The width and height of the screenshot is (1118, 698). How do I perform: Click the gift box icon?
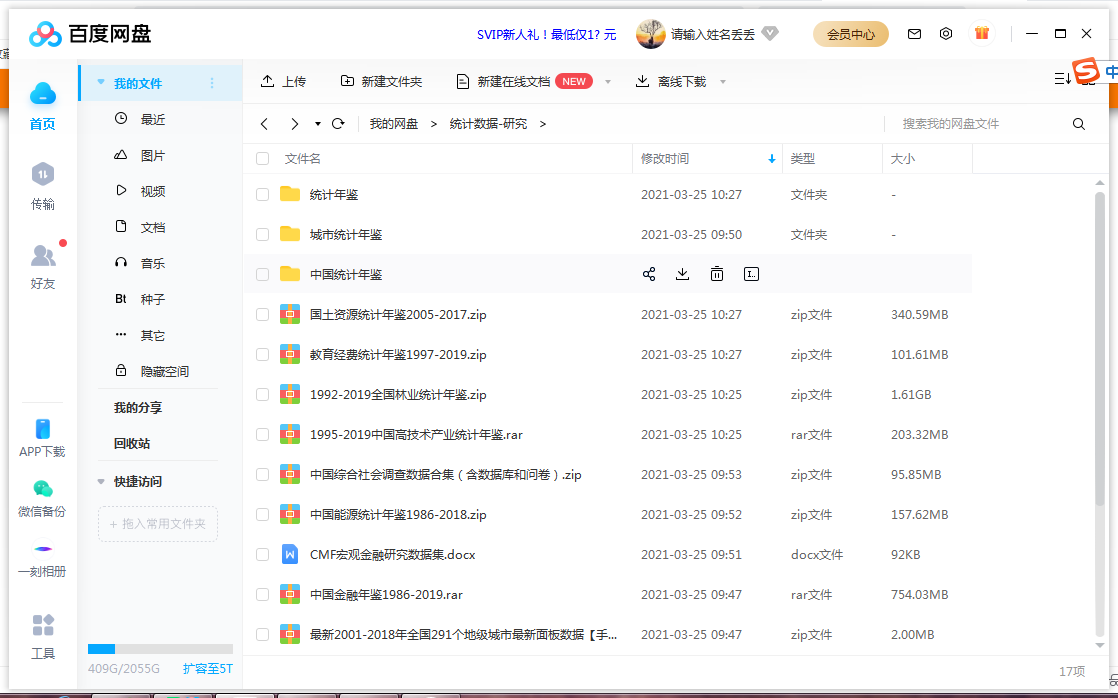[982, 33]
